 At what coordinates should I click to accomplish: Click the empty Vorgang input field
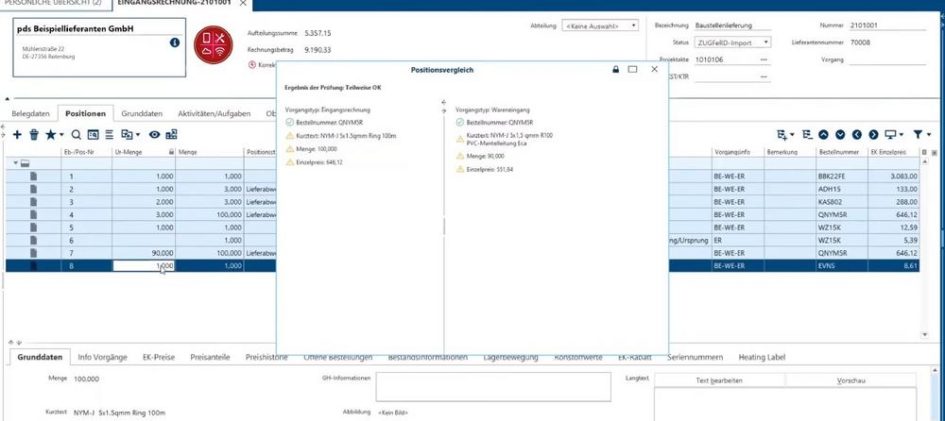887,60
